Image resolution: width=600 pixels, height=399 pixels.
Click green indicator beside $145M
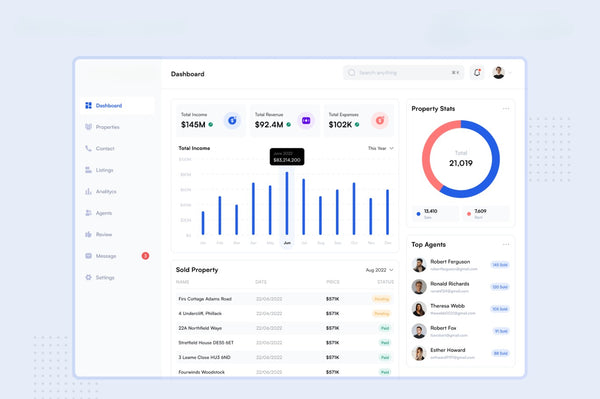tap(210, 124)
